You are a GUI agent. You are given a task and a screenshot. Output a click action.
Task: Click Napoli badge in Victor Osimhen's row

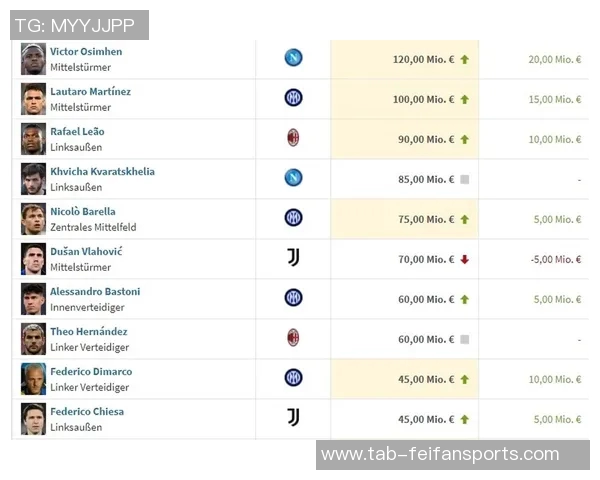(293, 58)
